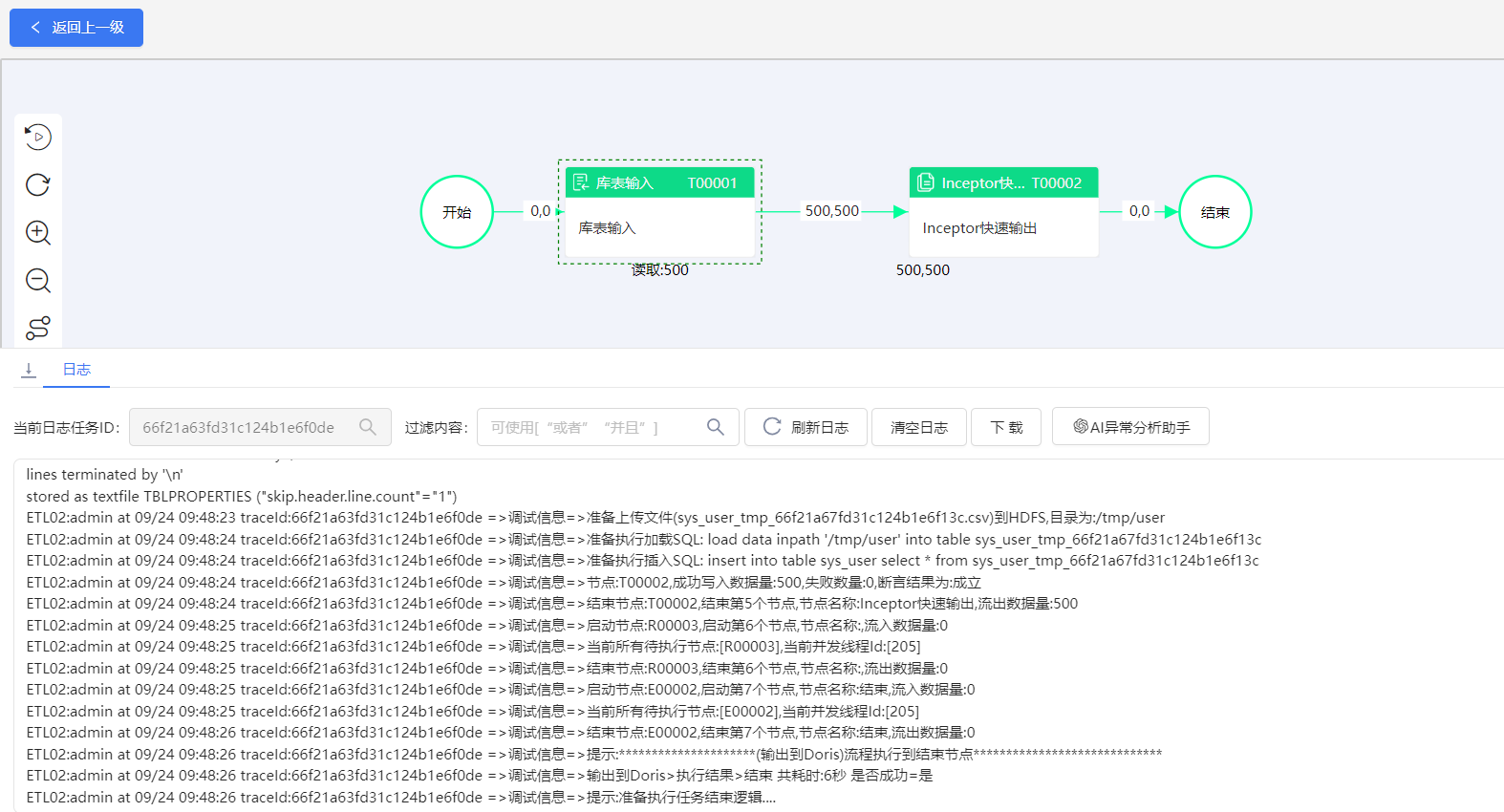
Task: Click the run history replay icon
Action: (x=38, y=138)
